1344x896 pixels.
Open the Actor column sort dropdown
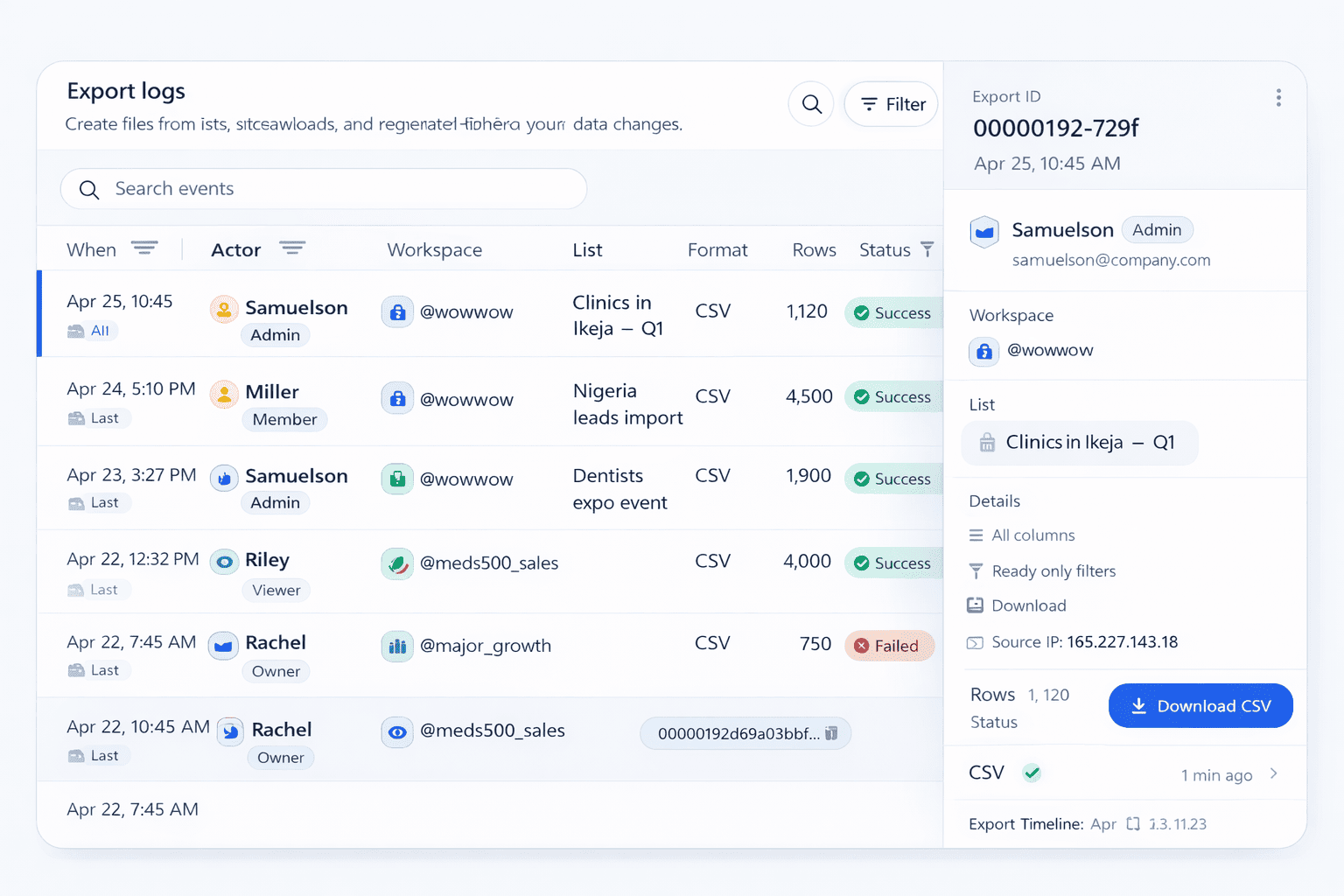pyautogui.click(x=292, y=249)
